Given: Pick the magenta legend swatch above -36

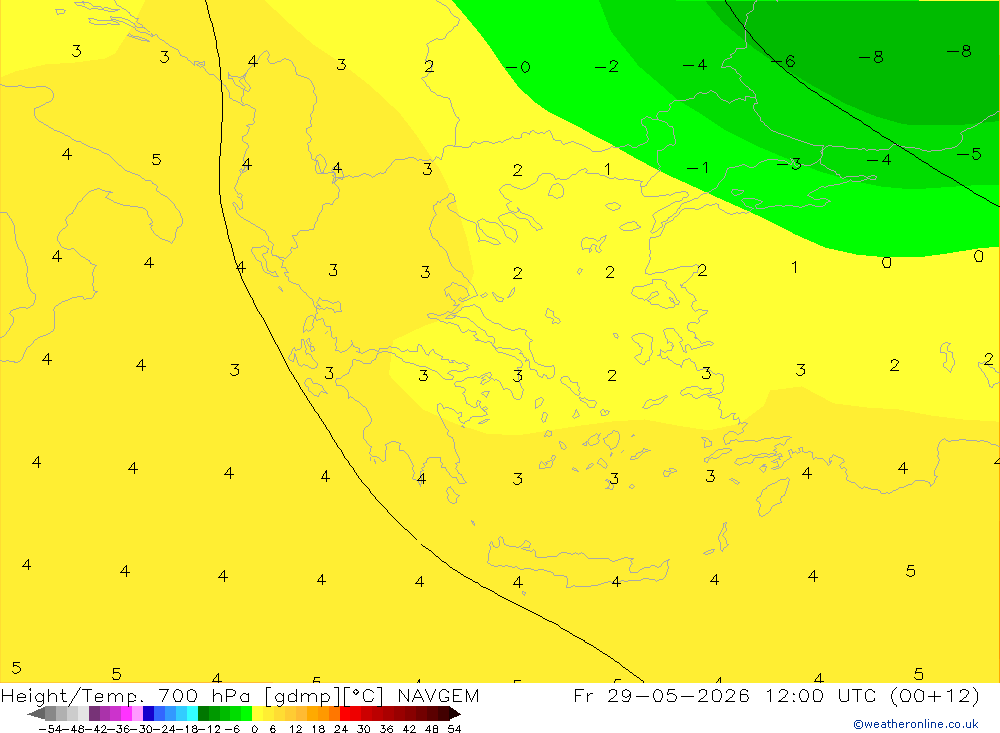Looking at the screenshot, I should click(126, 714).
